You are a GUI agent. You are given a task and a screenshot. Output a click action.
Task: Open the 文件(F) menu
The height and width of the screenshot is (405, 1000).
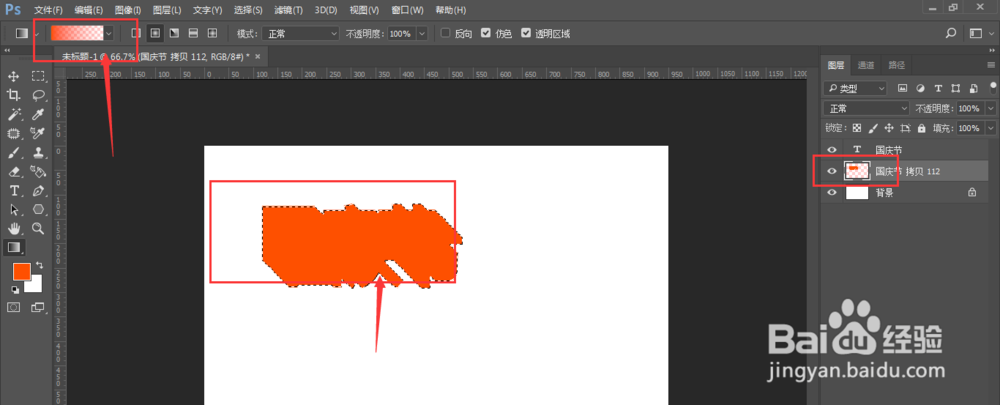(48, 10)
